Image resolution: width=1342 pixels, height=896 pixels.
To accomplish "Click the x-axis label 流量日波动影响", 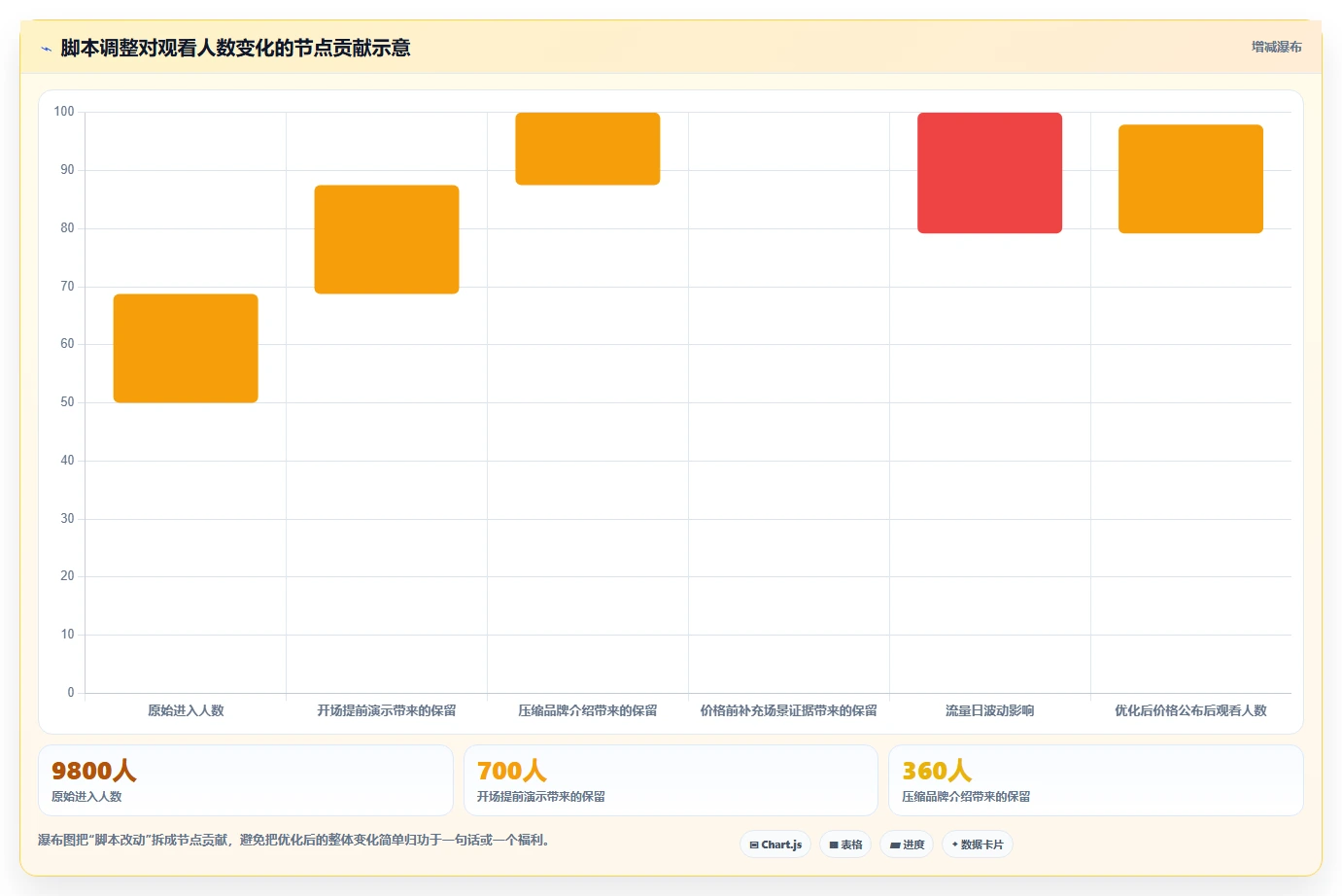I will point(989,710).
